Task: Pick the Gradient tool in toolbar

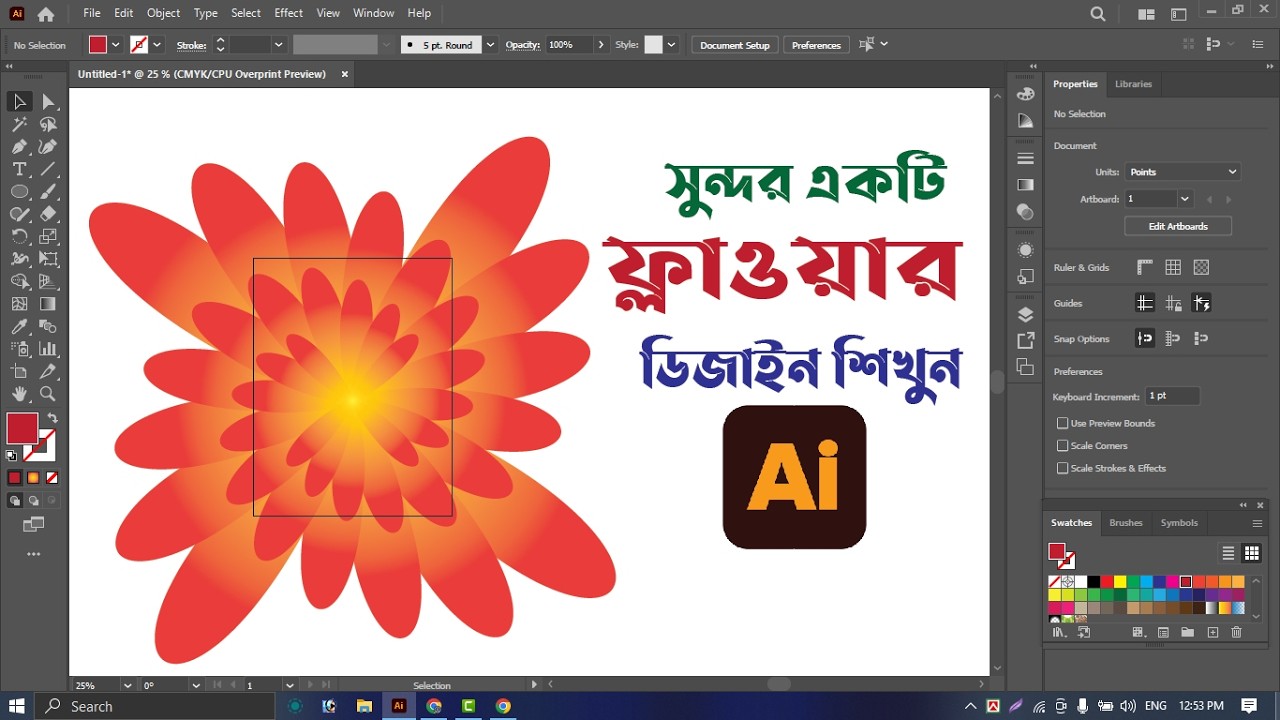Action: point(48,304)
